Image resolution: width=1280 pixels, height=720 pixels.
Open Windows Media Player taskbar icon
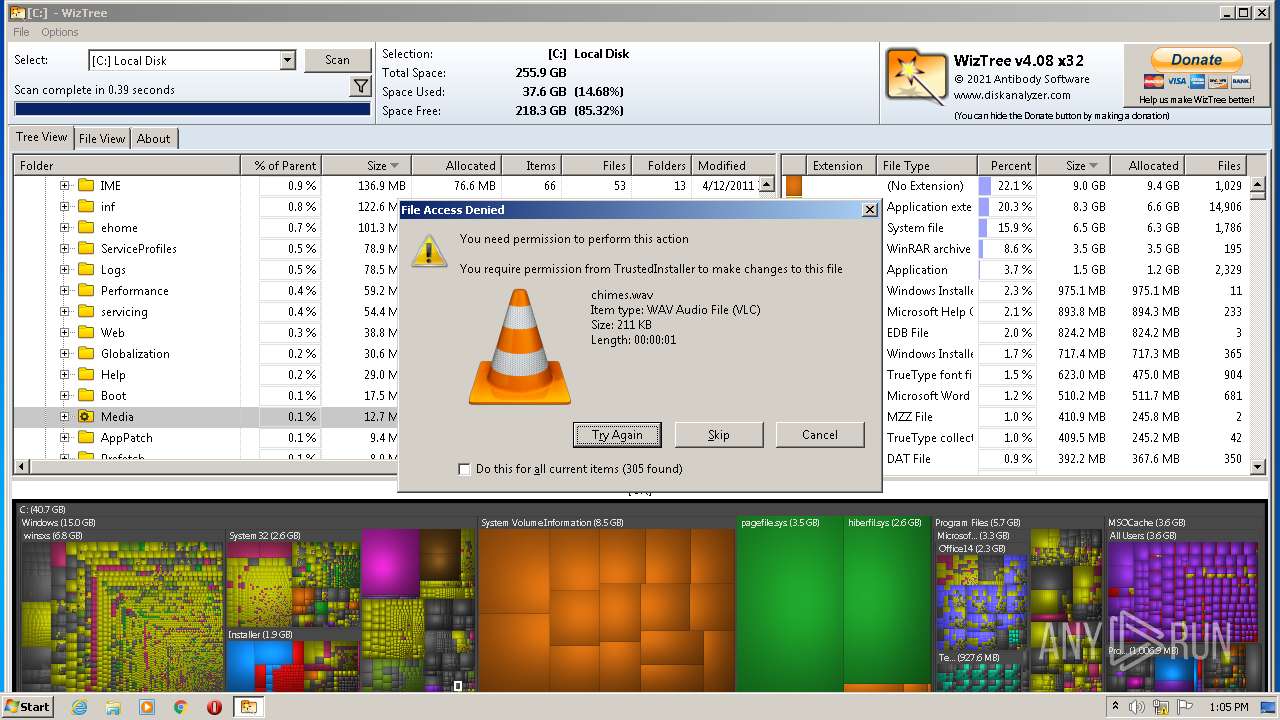click(x=147, y=706)
